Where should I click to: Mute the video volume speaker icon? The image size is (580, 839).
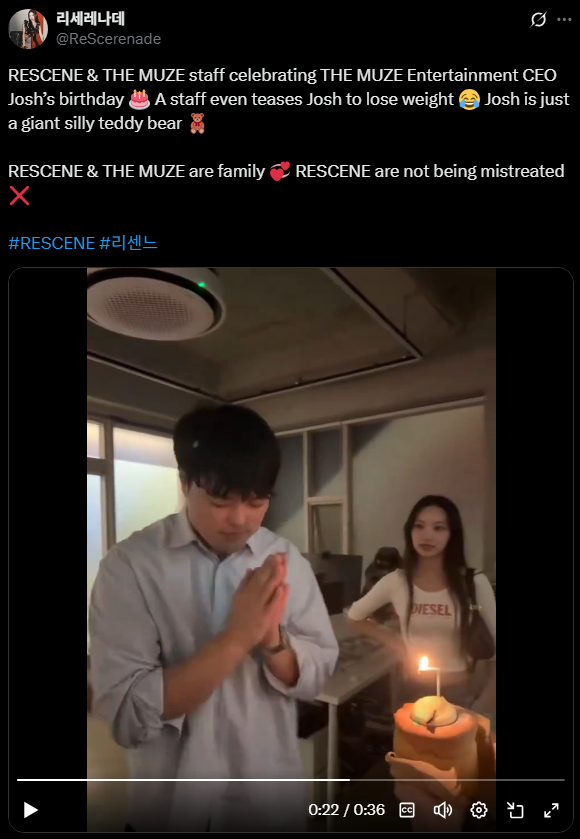[x=442, y=810]
